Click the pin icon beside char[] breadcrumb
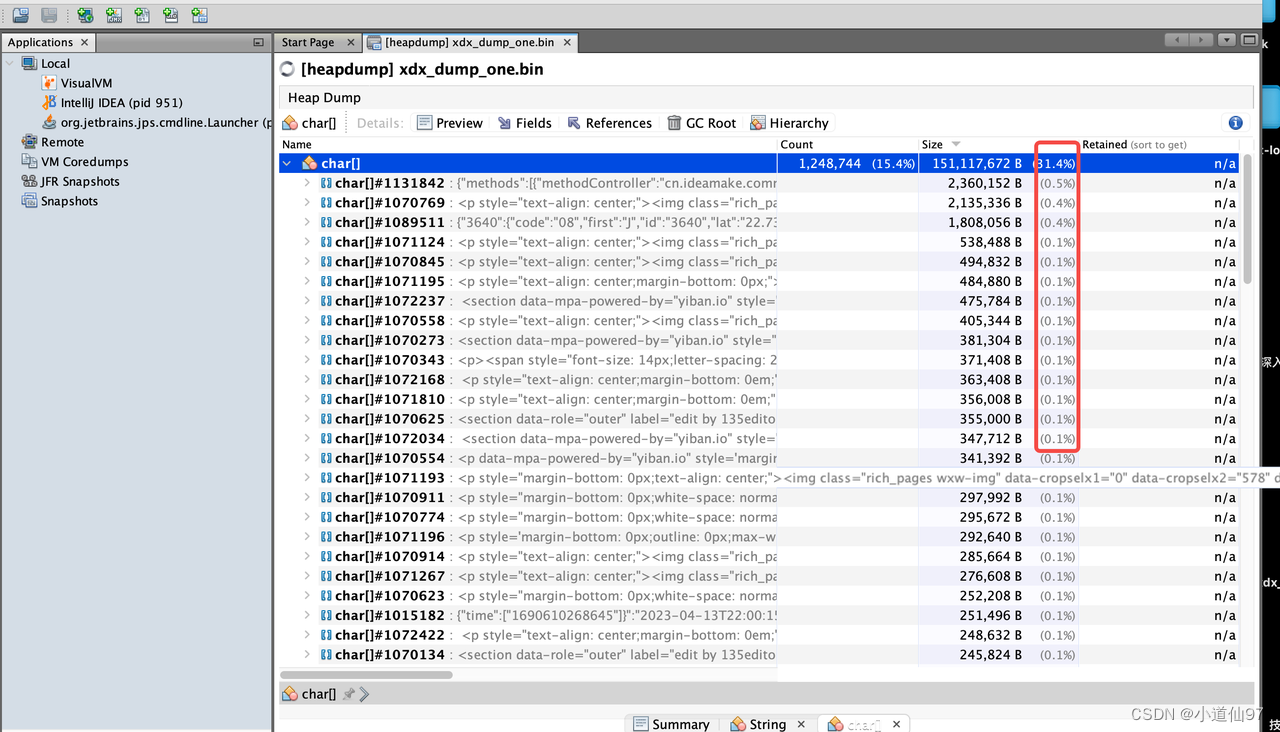Viewport: 1280px width, 732px height. 348,694
